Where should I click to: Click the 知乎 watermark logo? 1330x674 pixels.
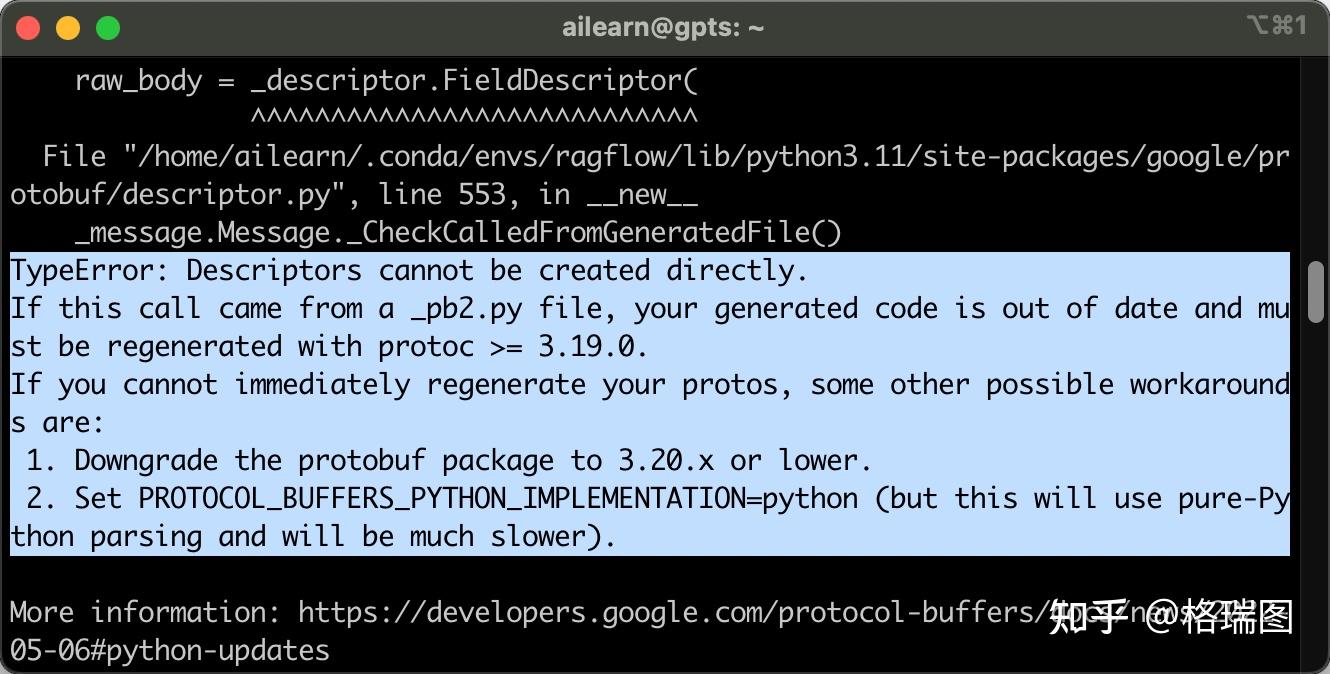click(x=1088, y=617)
